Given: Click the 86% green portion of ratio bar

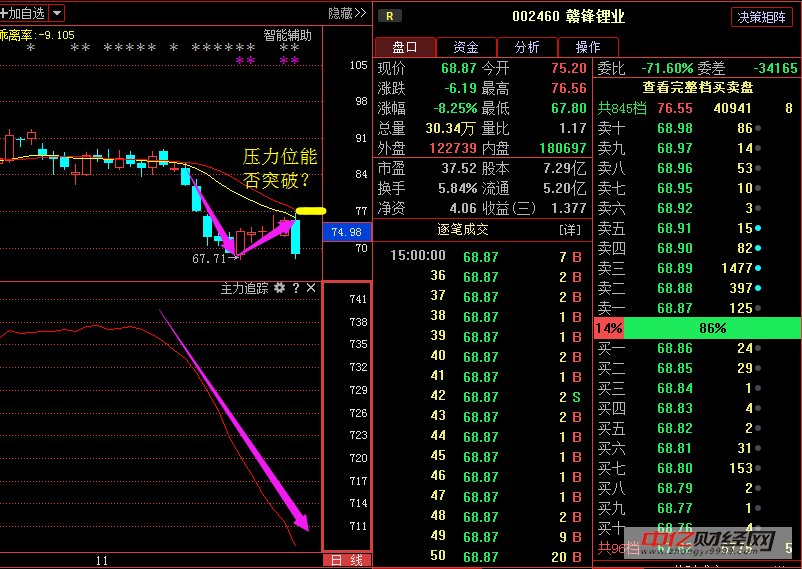Looking at the screenshot, I should click(x=712, y=328).
